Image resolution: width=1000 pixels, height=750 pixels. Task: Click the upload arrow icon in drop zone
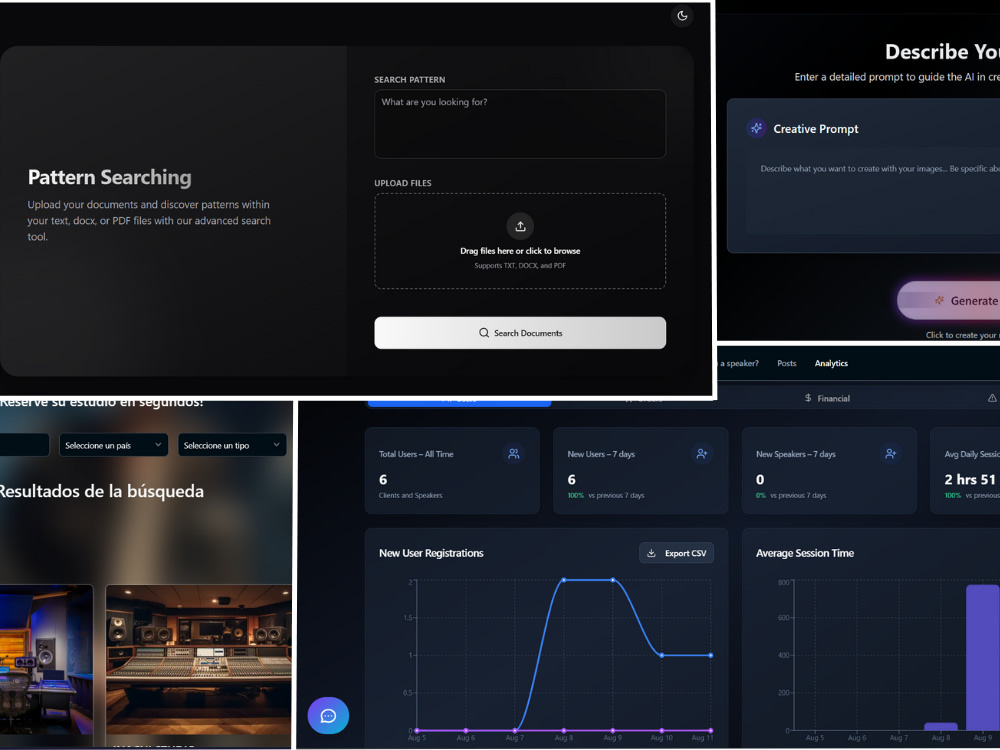[x=520, y=226]
